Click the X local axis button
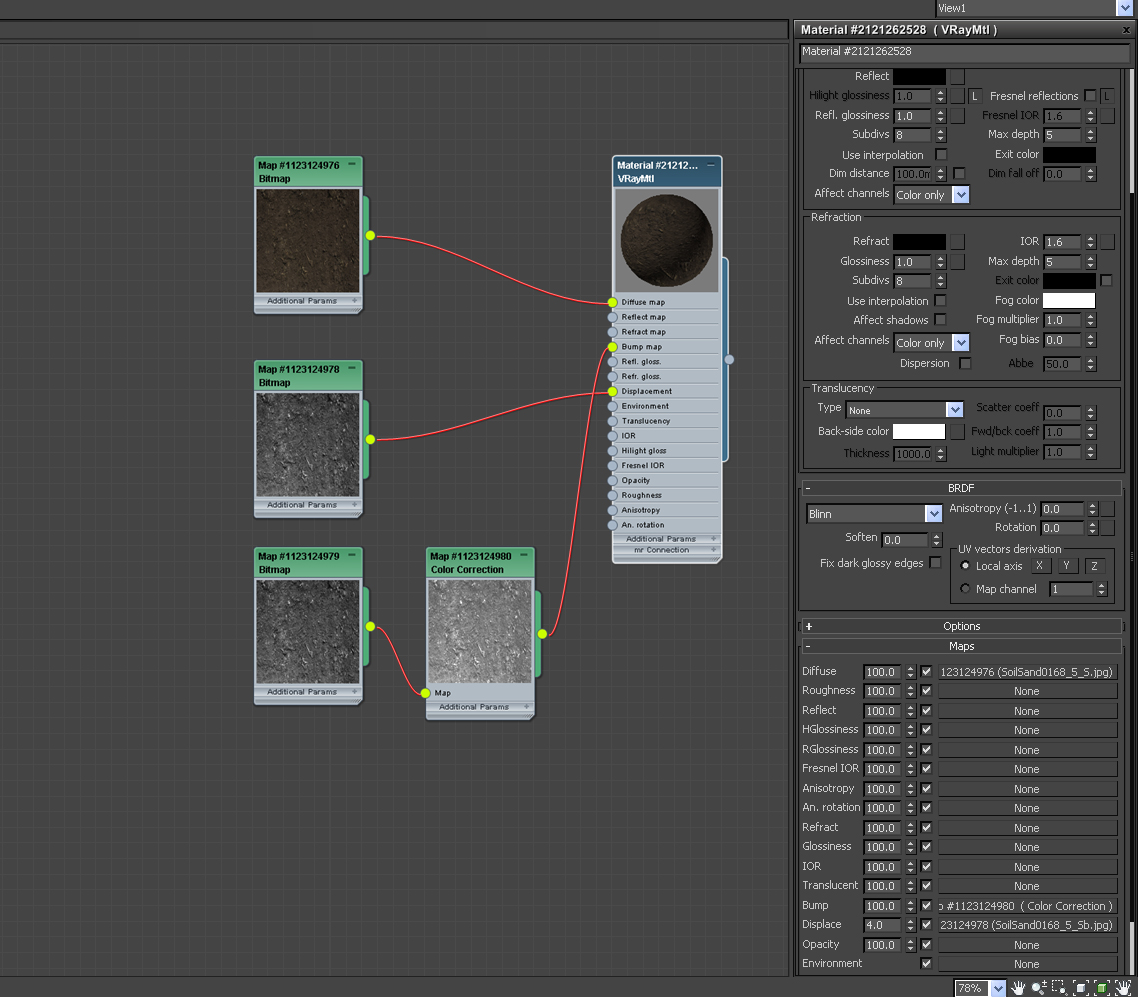This screenshot has height=997, width=1138. tap(1039, 565)
